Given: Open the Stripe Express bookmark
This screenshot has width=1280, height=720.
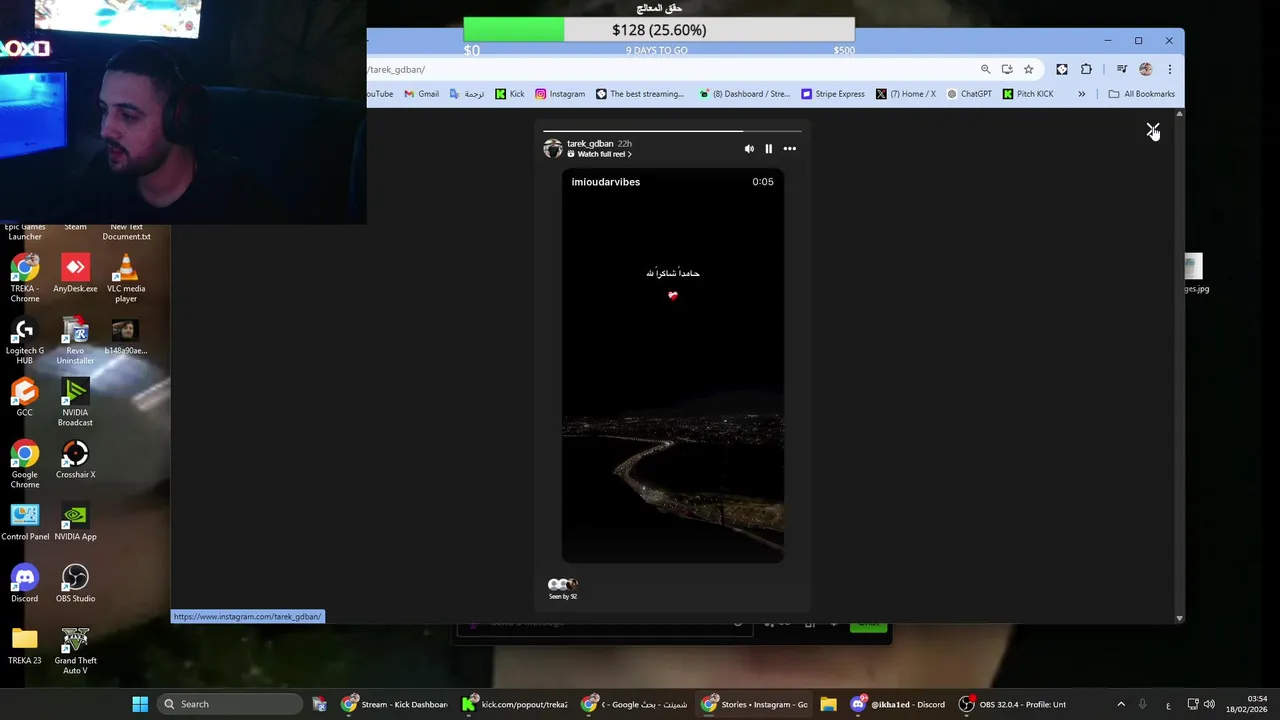Looking at the screenshot, I should pos(833,94).
